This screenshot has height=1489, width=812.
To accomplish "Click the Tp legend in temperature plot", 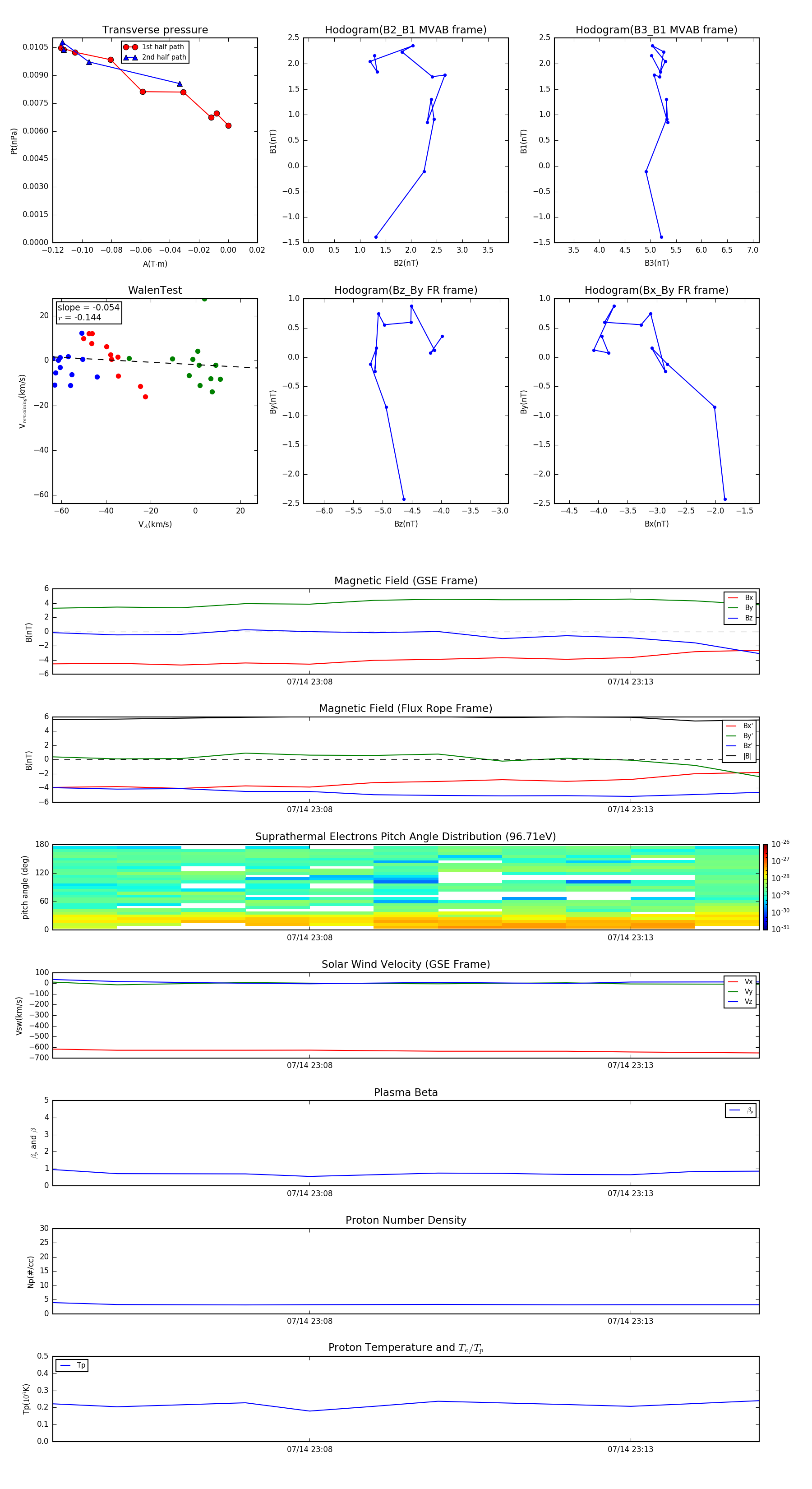I will tap(72, 1365).
